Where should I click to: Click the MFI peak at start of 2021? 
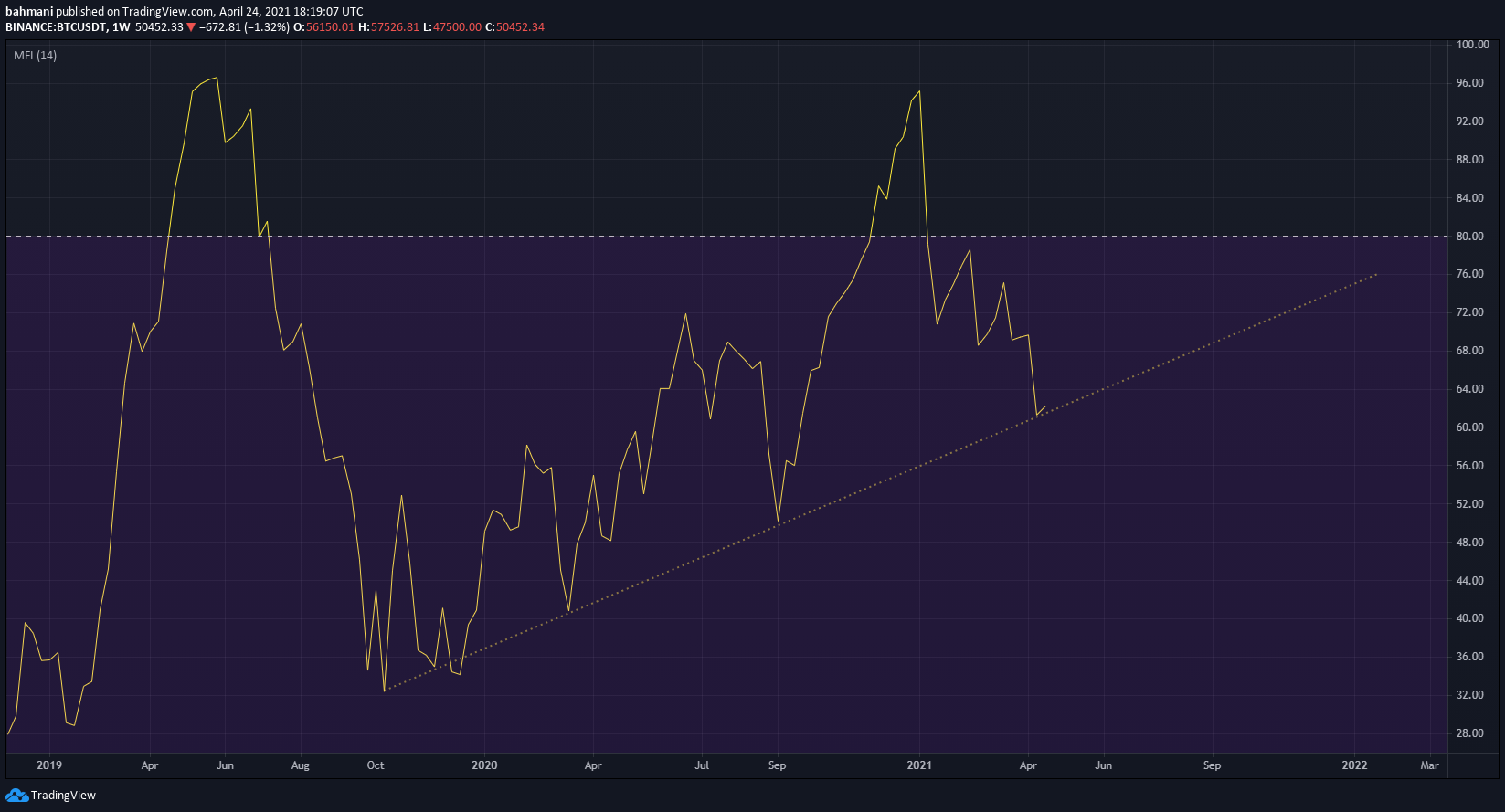pos(919,91)
